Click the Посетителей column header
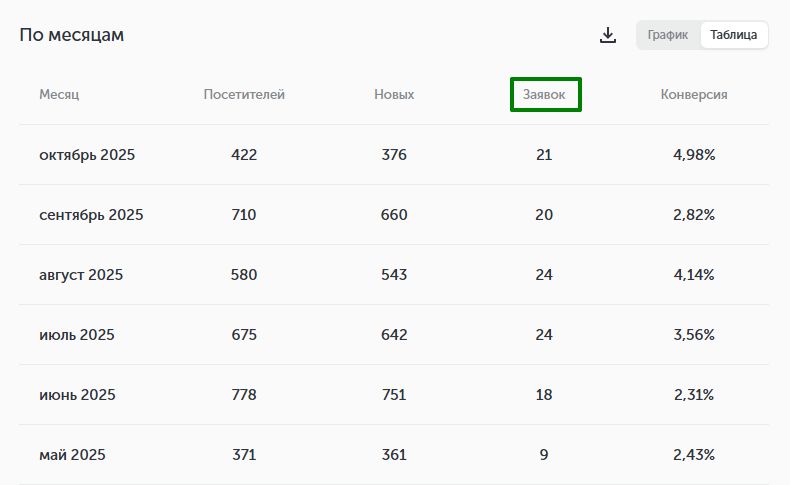 (244, 95)
